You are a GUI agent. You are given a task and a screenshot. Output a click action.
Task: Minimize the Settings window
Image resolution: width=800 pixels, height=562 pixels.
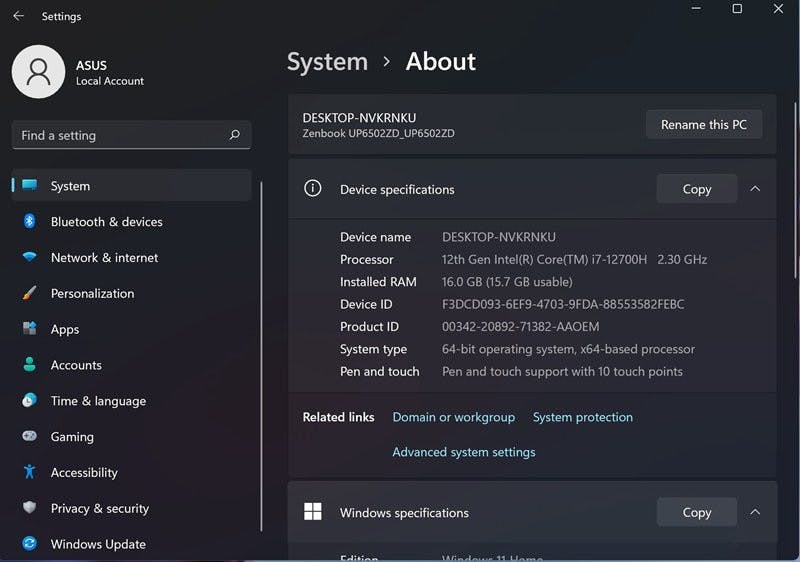tap(696, 9)
